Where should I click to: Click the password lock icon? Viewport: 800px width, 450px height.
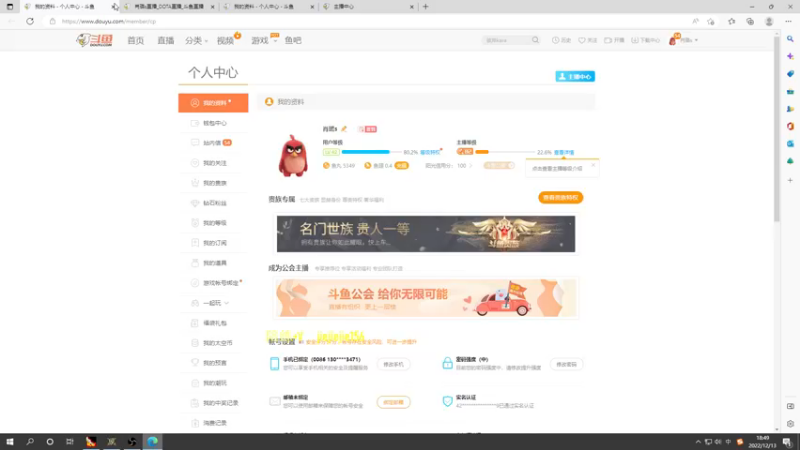point(447,363)
